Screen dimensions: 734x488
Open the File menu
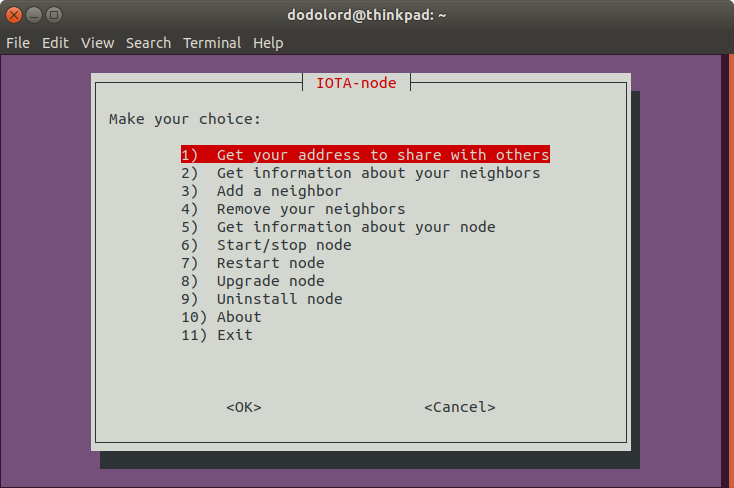coord(18,43)
